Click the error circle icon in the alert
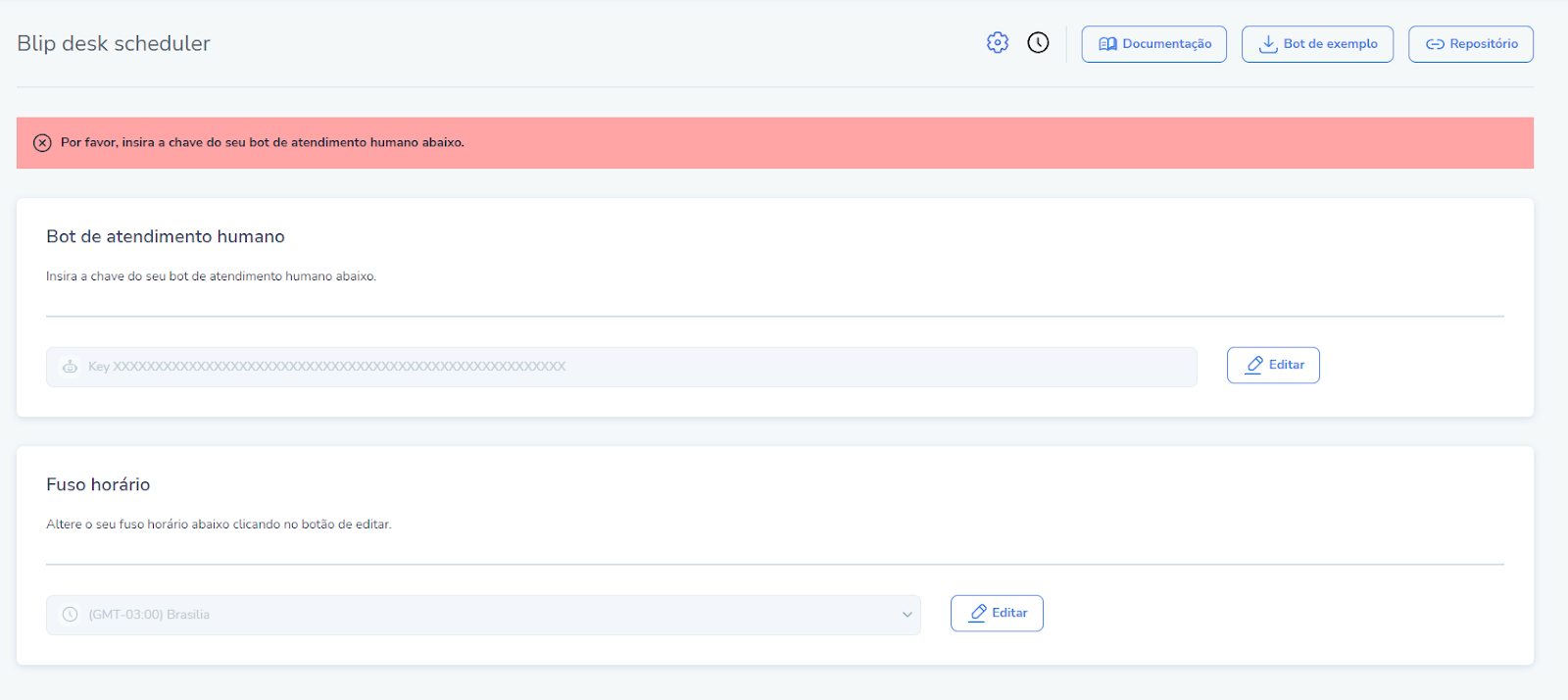This screenshot has width=1568, height=700. click(x=42, y=143)
